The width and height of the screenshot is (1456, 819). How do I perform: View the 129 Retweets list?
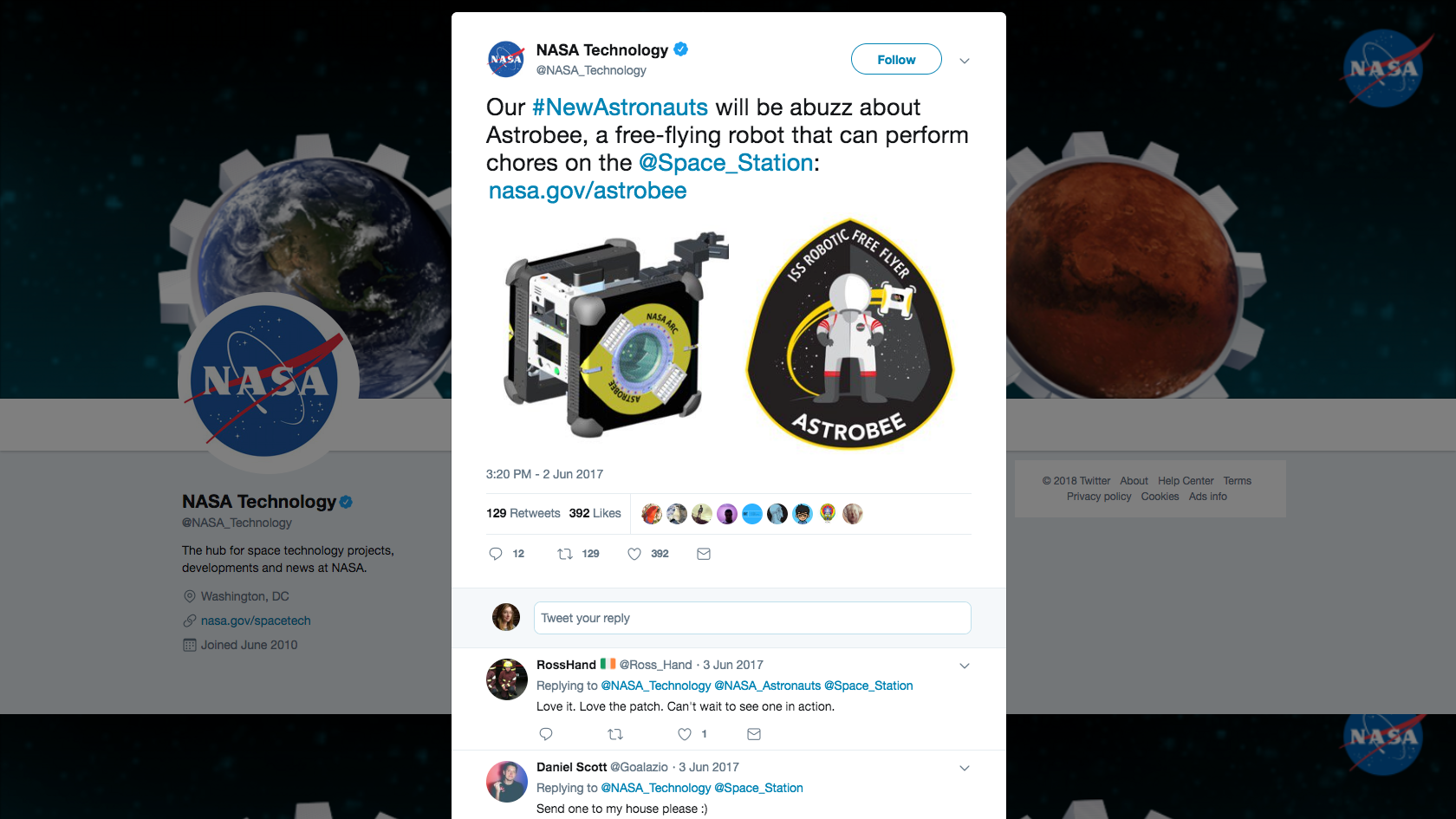coord(523,513)
